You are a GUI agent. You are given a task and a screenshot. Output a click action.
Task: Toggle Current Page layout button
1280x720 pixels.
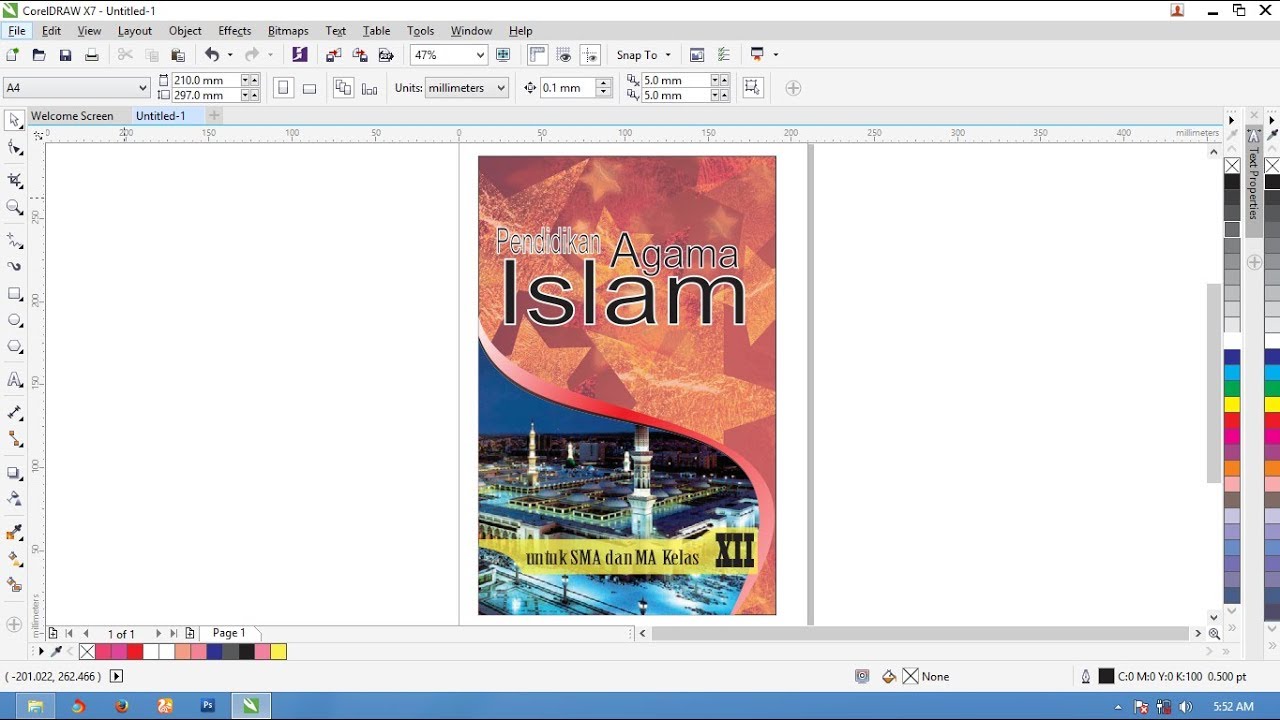[370, 88]
